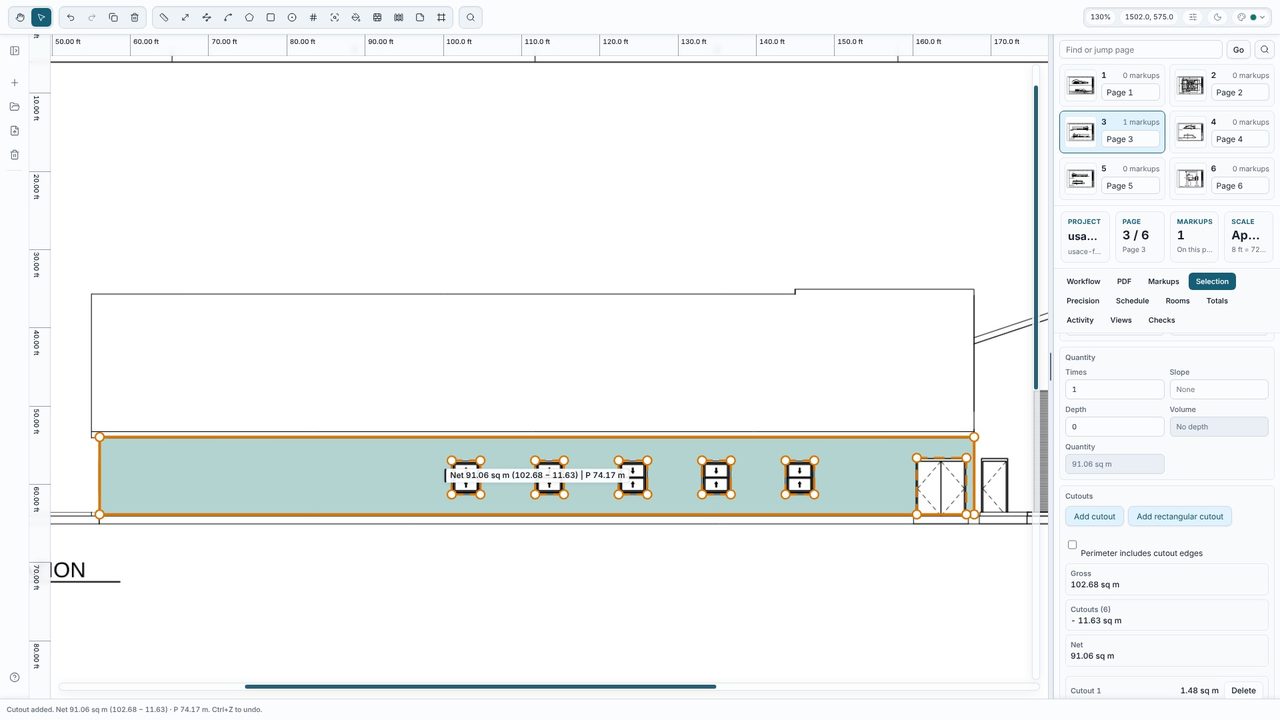Click Add rectangular cutout button
The height and width of the screenshot is (720, 1280).
point(1180,517)
